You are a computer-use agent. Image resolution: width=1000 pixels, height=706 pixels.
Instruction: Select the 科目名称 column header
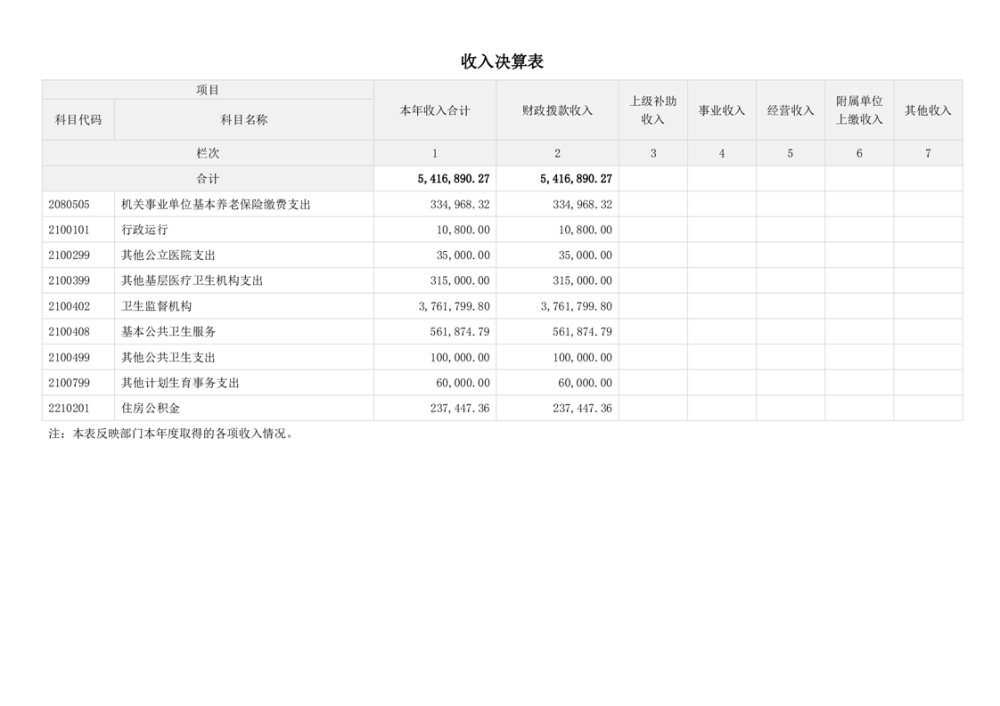click(x=244, y=120)
